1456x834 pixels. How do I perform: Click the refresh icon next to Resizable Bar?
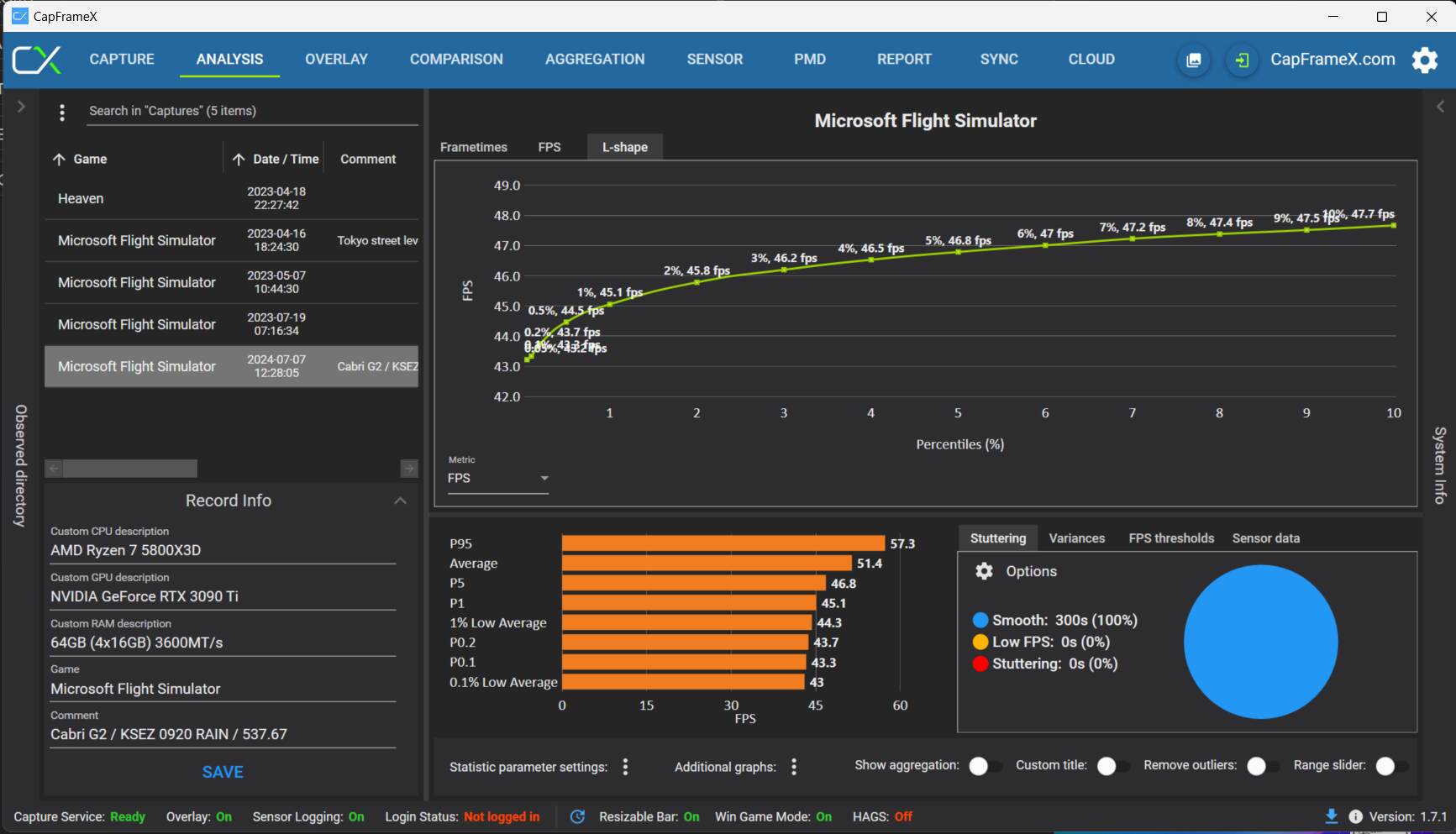click(577, 816)
